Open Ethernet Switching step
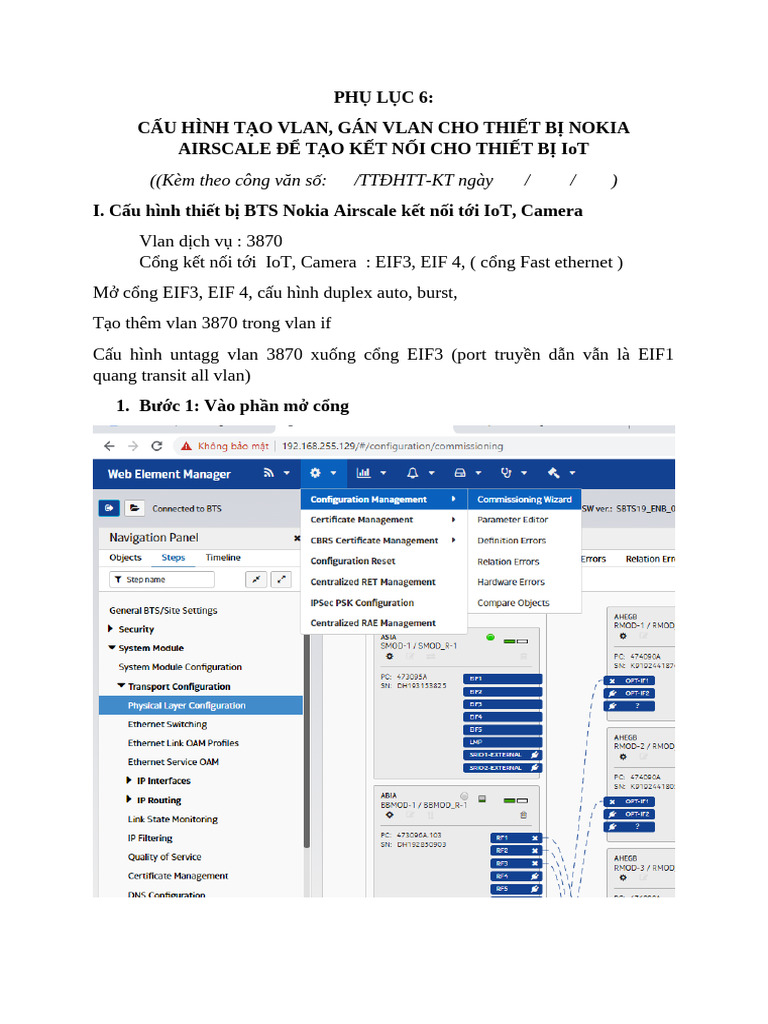This screenshot has width=768, height=1024. click(167, 724)
